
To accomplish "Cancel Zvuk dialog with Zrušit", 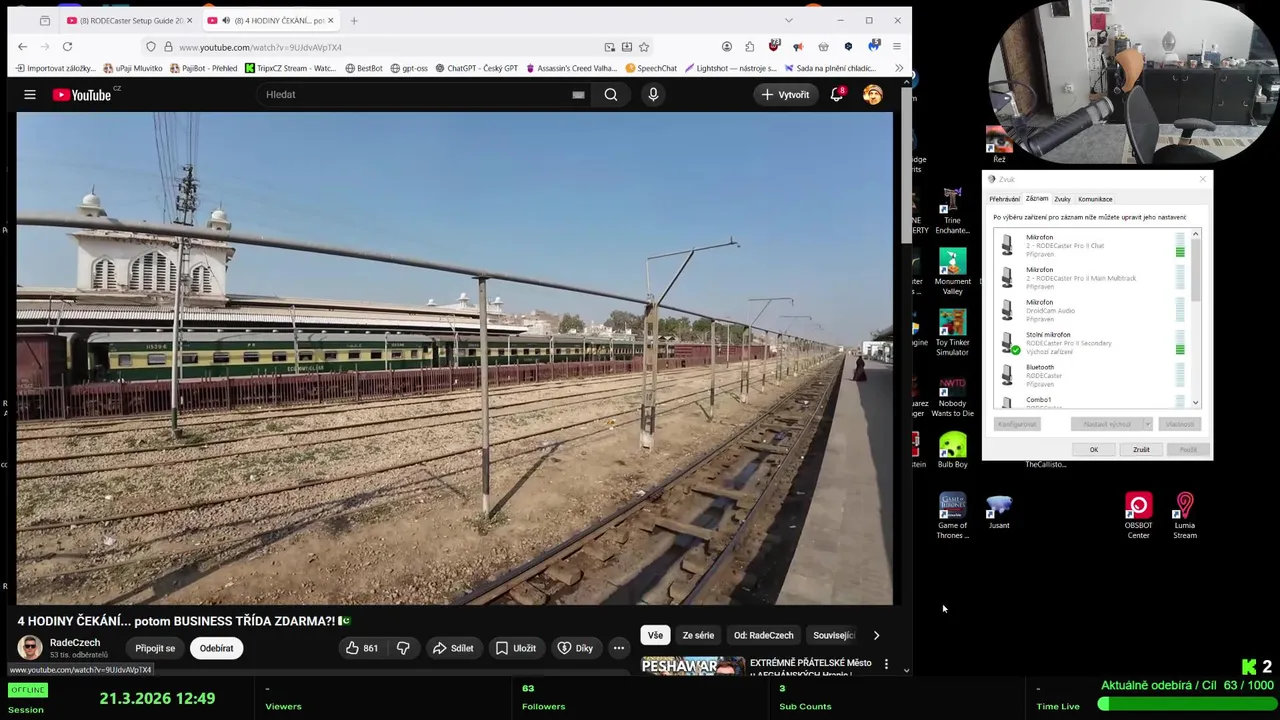I will tap(1141, 450).
